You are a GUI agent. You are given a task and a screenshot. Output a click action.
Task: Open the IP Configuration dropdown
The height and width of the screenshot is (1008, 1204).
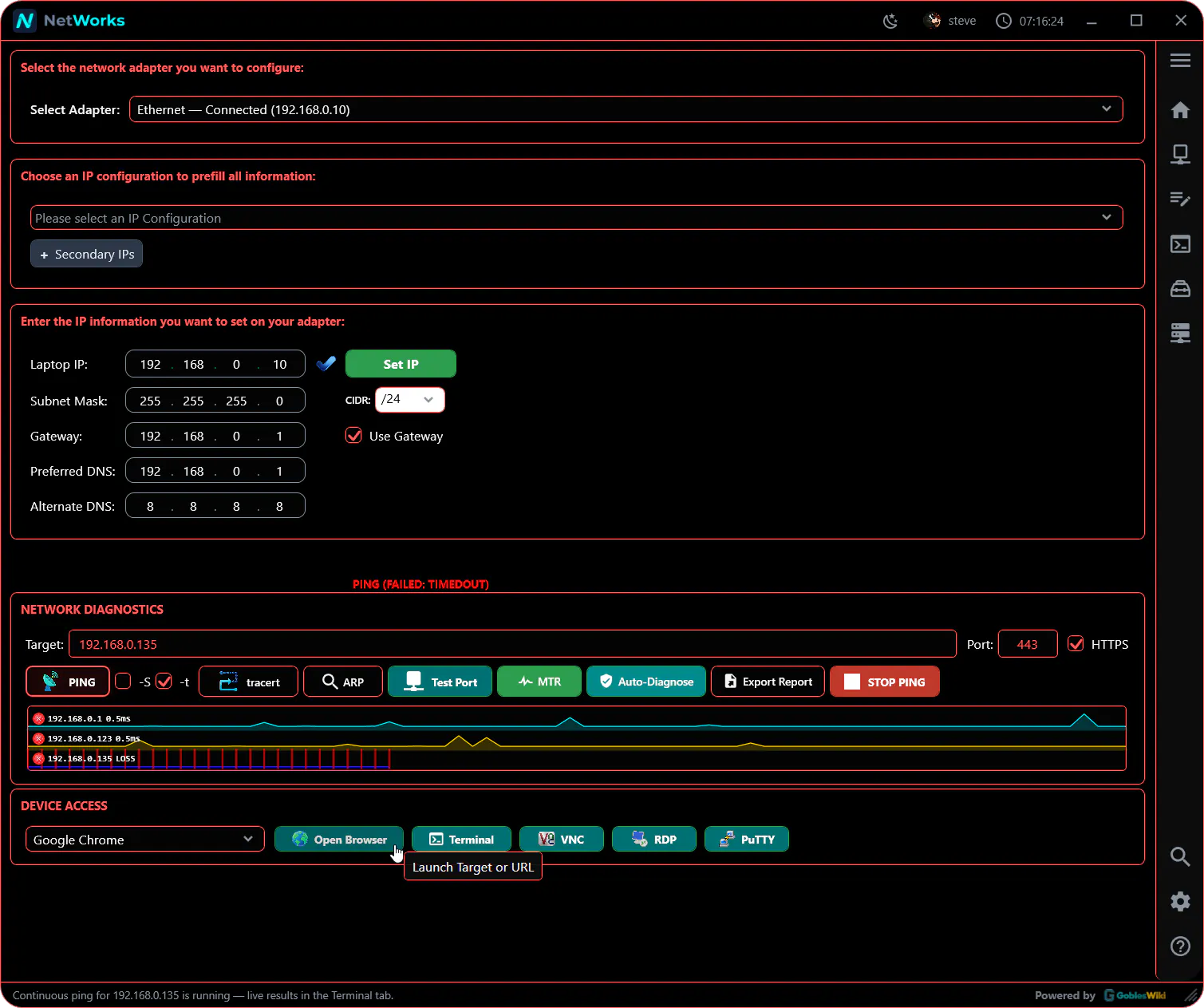pos(576,218)
